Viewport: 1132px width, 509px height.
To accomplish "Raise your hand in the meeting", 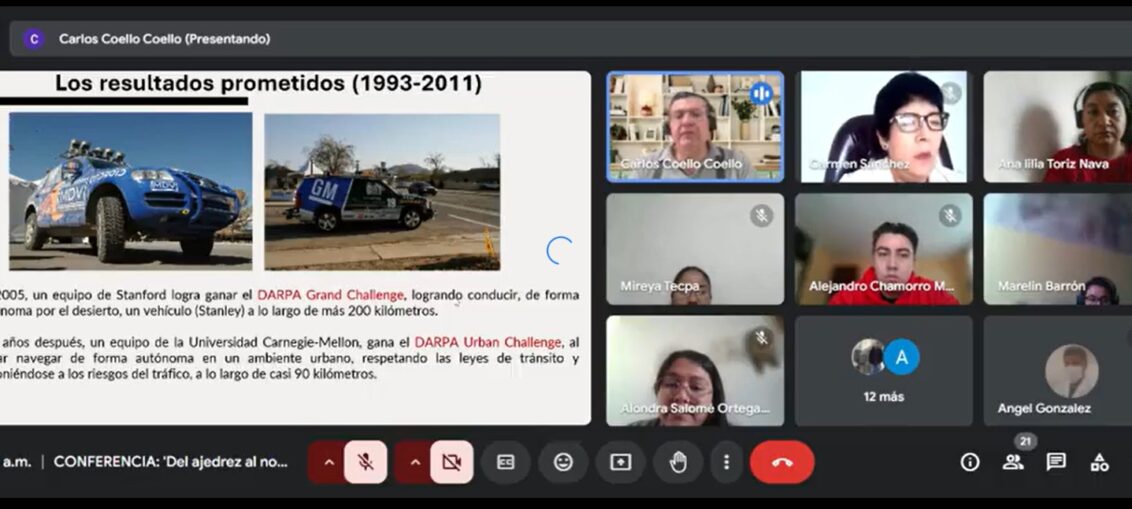I will click(x=678, y=462).
